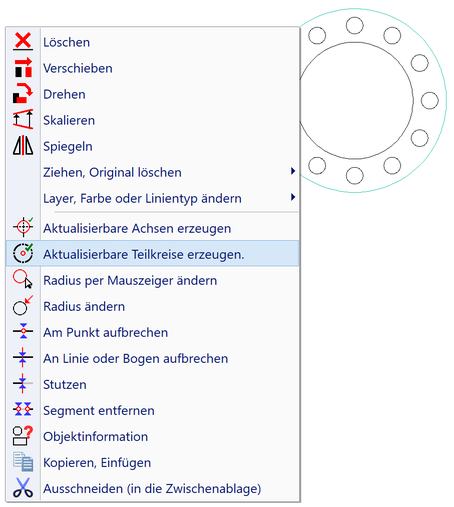The image size is (454, 507).
Task: Click the scissors Ausschneiden icon
Action: (x=23, y=488)
